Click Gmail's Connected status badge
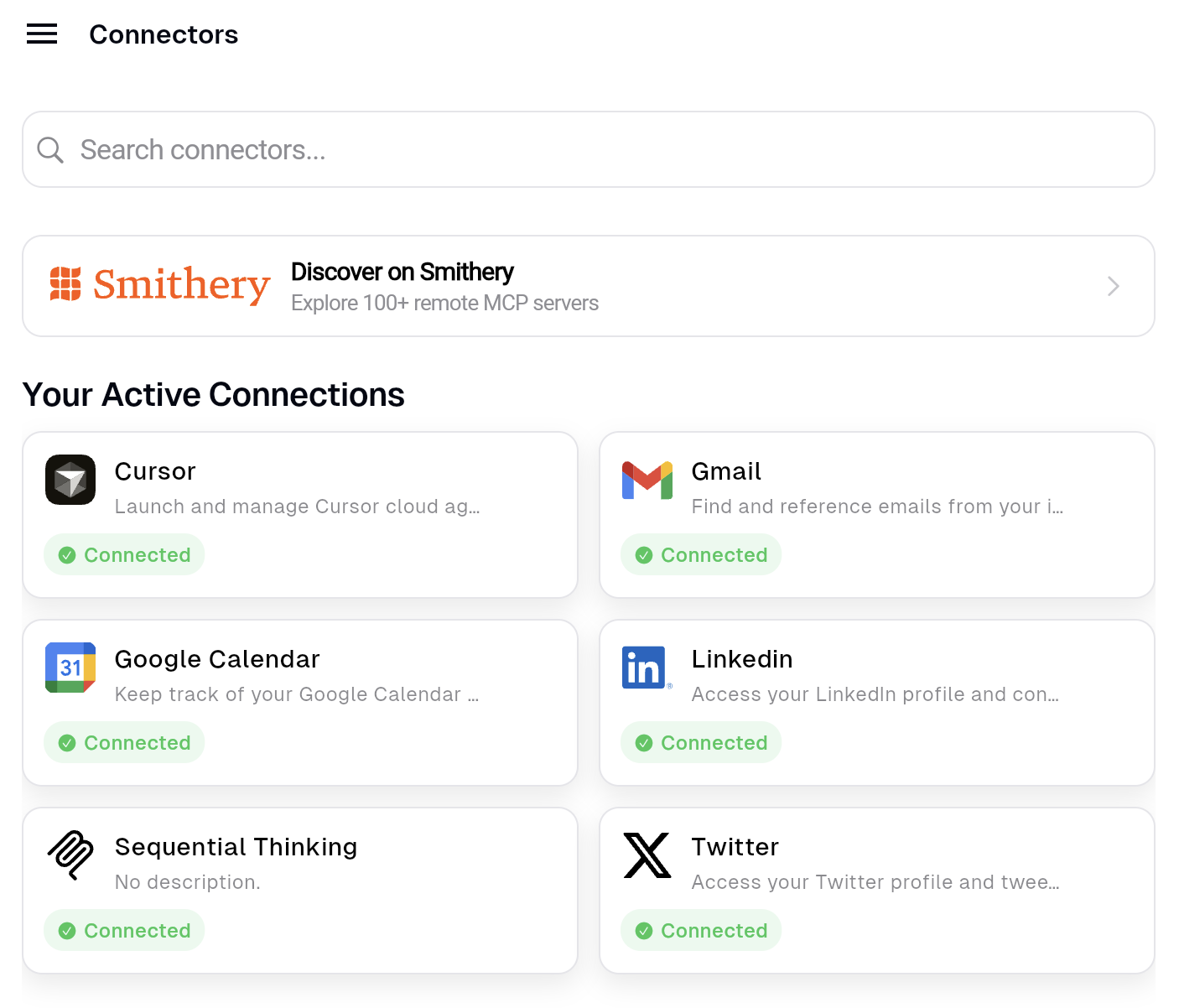The image size is (1179, 1008). (x=701, y=555)
